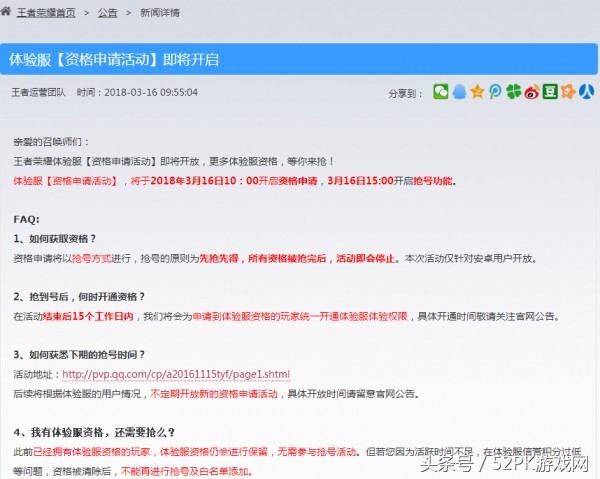
Task: Click red text 不定期开放新的资格申请活动
Action: point(214,394)
